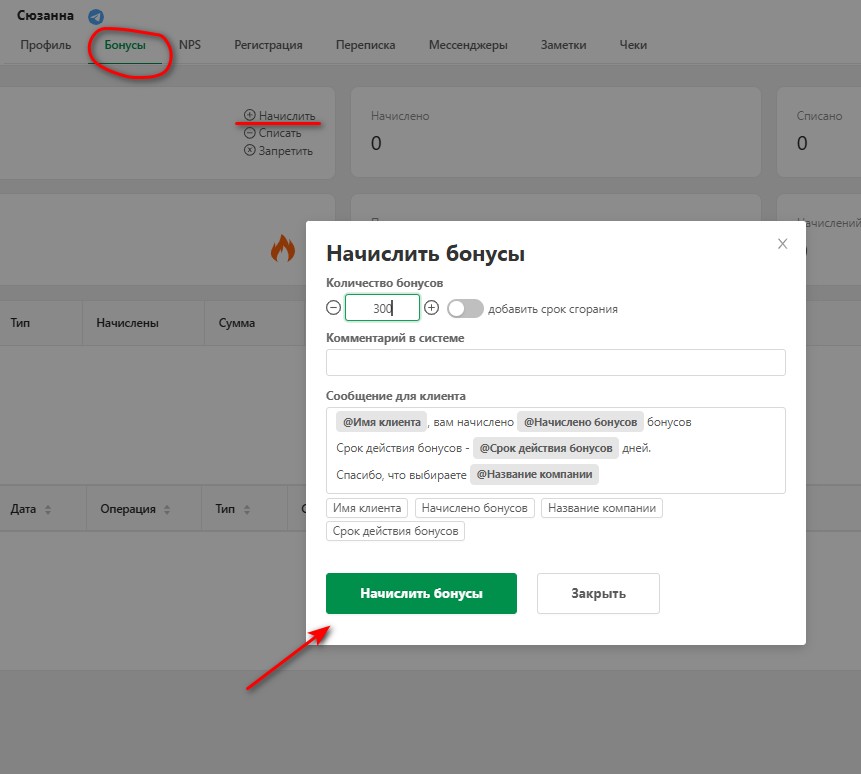
Task: Switch to the NPS tab
Action: coord(190,45)
